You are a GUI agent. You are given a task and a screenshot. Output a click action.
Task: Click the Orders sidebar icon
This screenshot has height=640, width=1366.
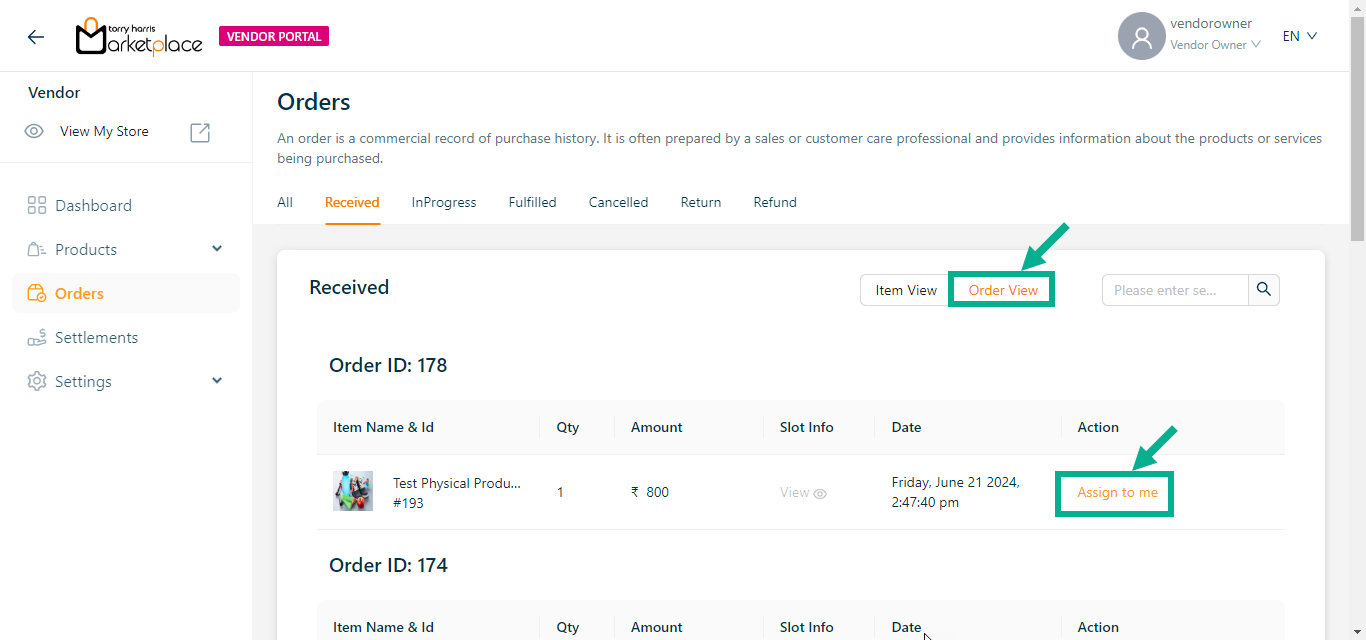point(37,294)
